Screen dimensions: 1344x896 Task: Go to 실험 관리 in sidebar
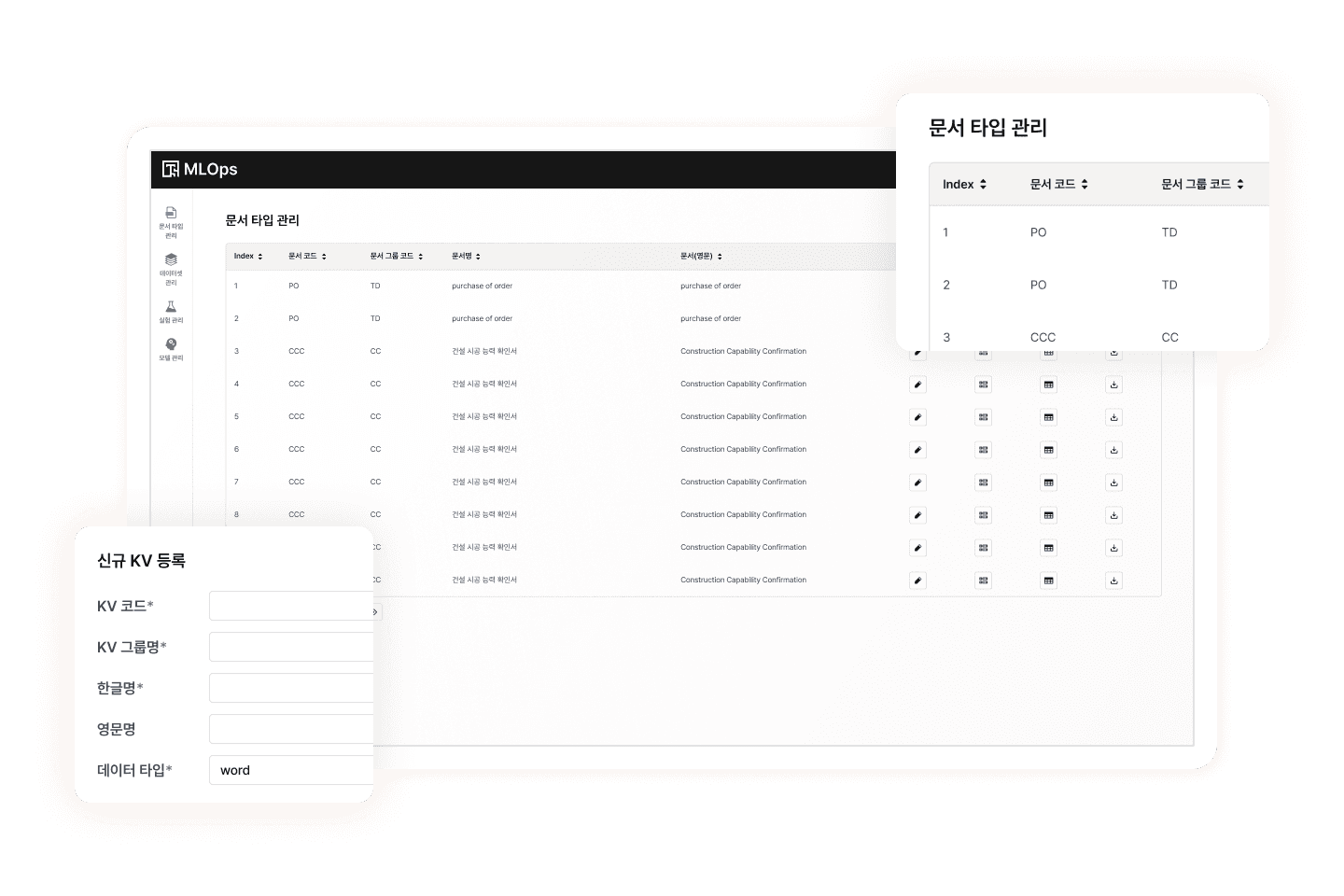[171, 312]
